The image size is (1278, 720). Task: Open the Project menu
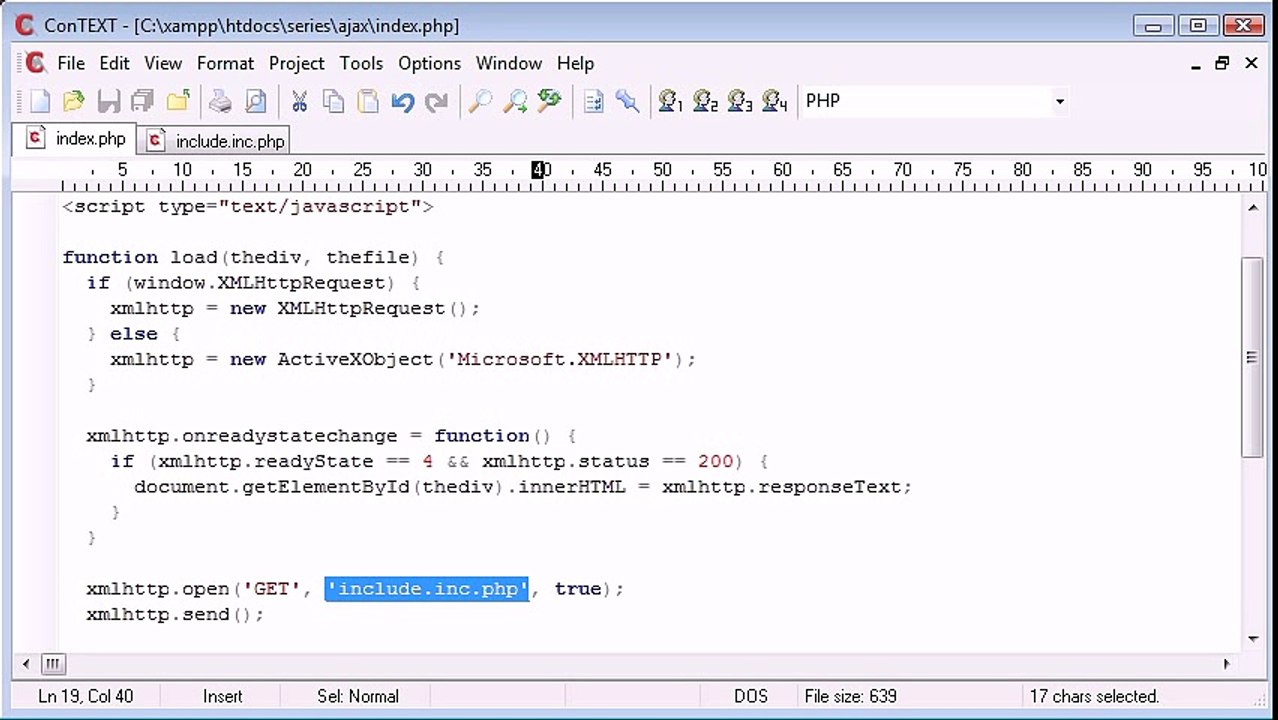tap(296, 63)
